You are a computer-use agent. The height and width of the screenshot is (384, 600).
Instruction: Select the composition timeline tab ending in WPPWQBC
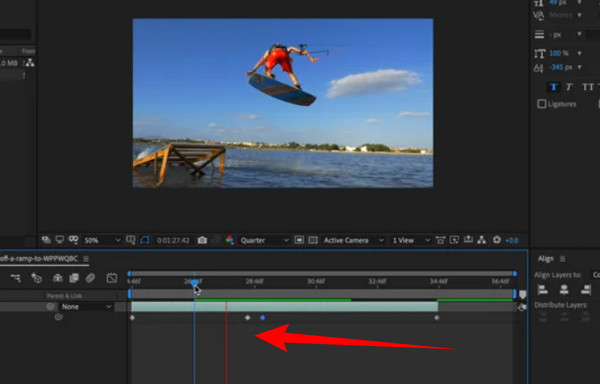[39, 259]
